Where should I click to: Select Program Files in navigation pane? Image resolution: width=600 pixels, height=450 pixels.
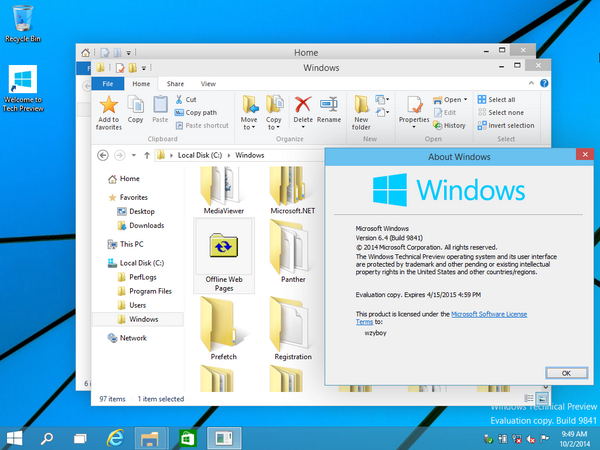click(150, 291)
